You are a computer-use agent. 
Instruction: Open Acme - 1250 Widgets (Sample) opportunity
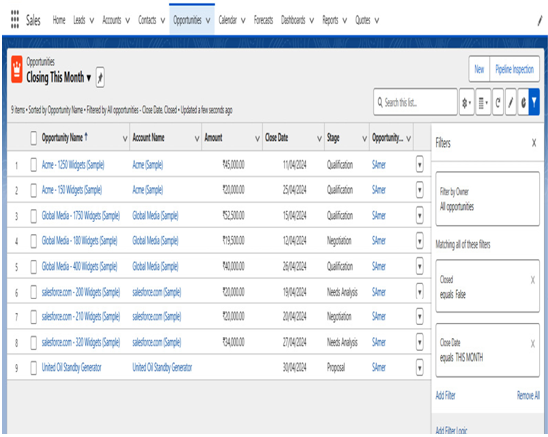(73, 164)
